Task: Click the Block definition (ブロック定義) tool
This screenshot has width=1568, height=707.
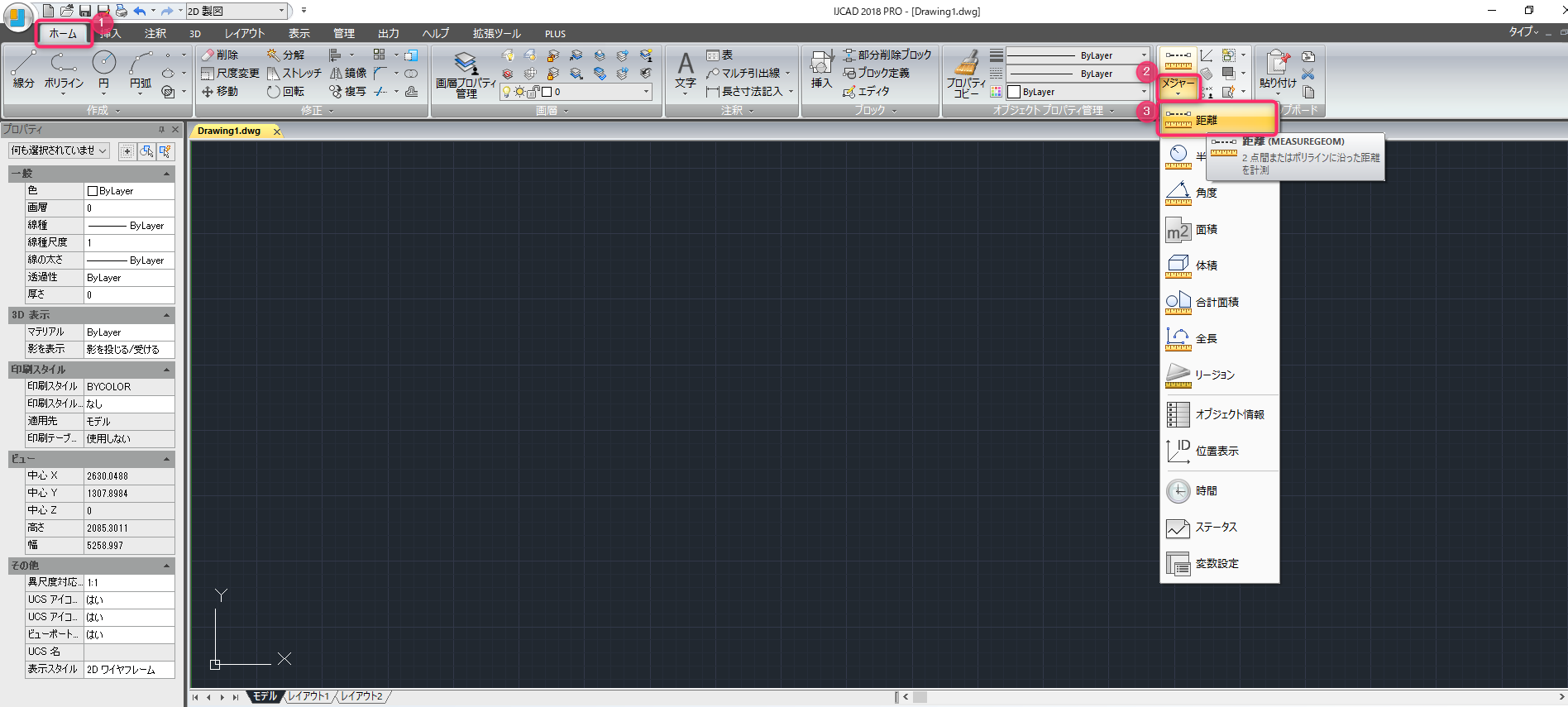Action: (x=876, y=73)
